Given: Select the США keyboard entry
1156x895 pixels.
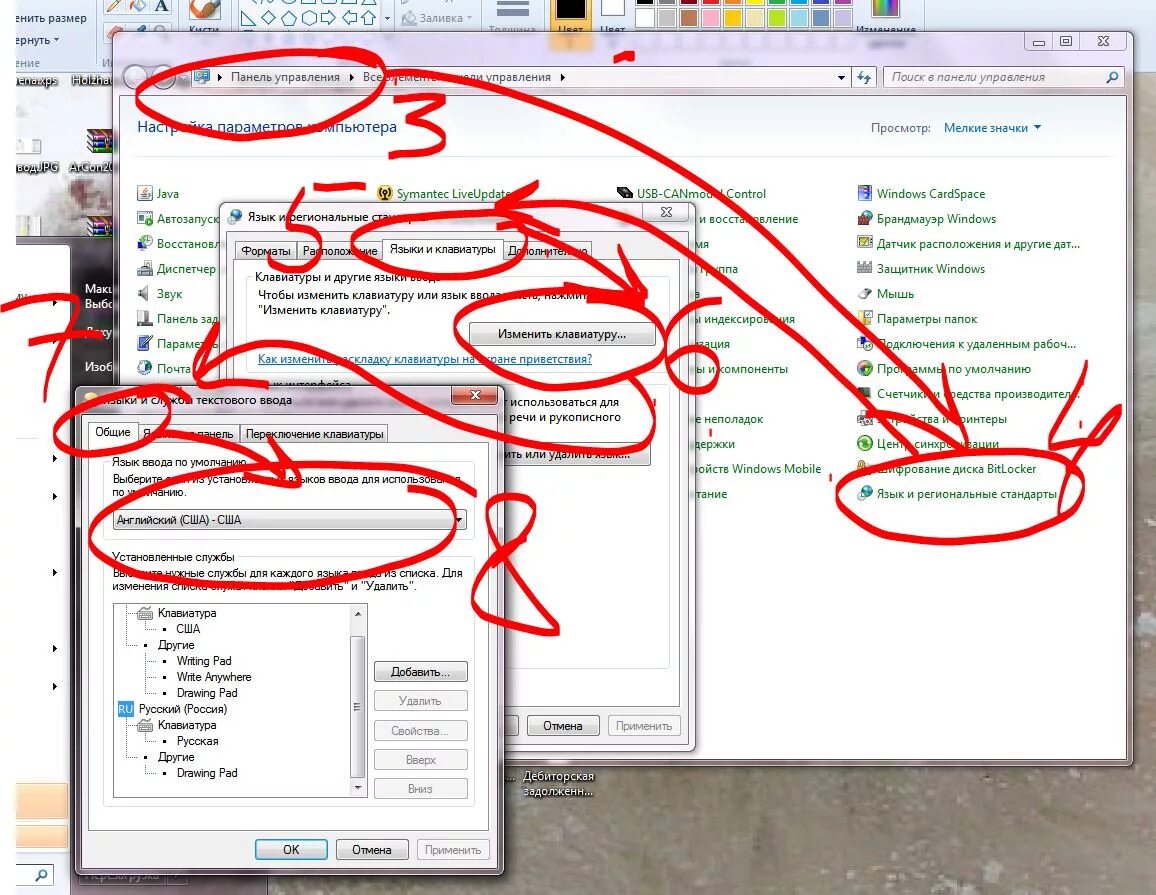Looking at the screenshot, I should [188, 629].
